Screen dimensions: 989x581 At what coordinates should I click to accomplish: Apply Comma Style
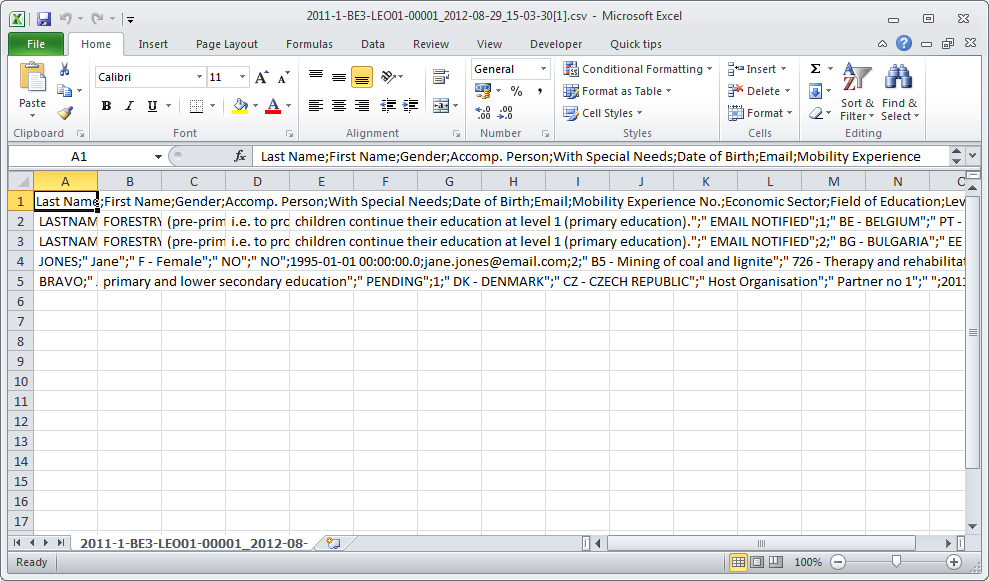540,91
